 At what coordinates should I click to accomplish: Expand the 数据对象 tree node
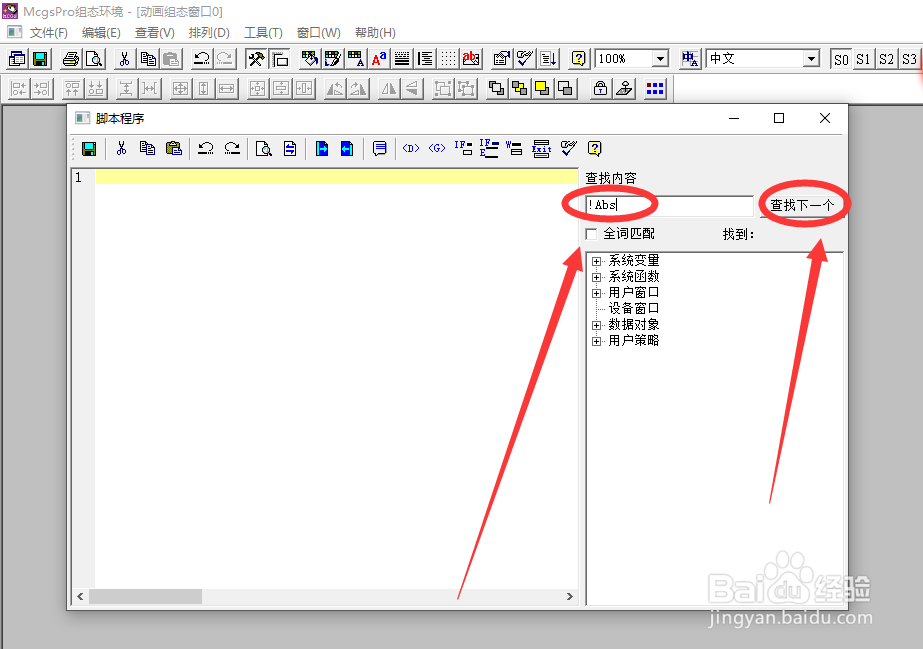tap(596, 325)
